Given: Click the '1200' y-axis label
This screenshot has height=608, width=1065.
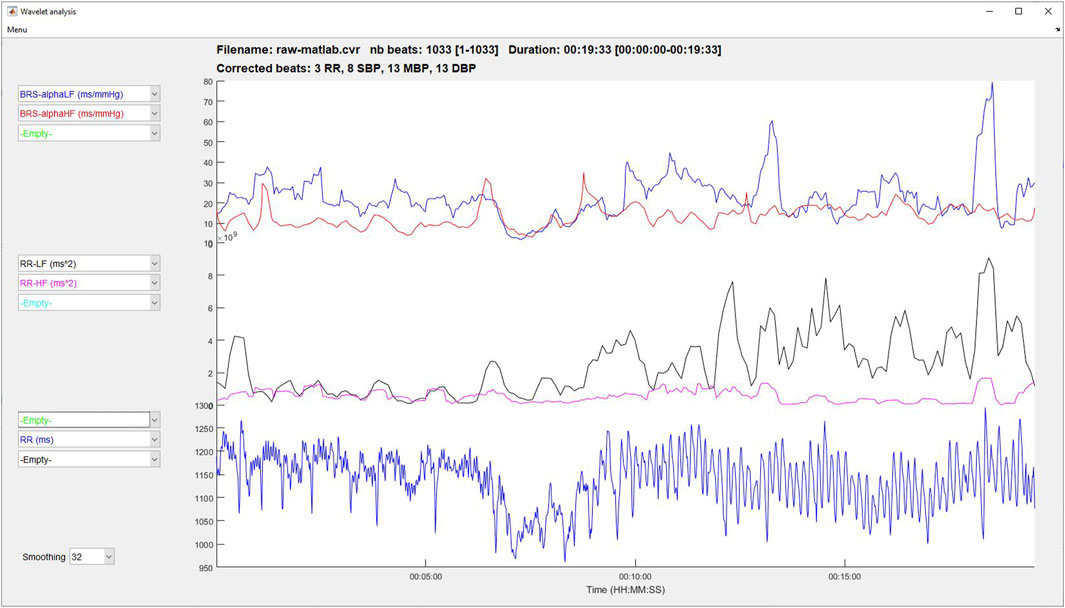Looking at the screenshot, I should point(204,452).
